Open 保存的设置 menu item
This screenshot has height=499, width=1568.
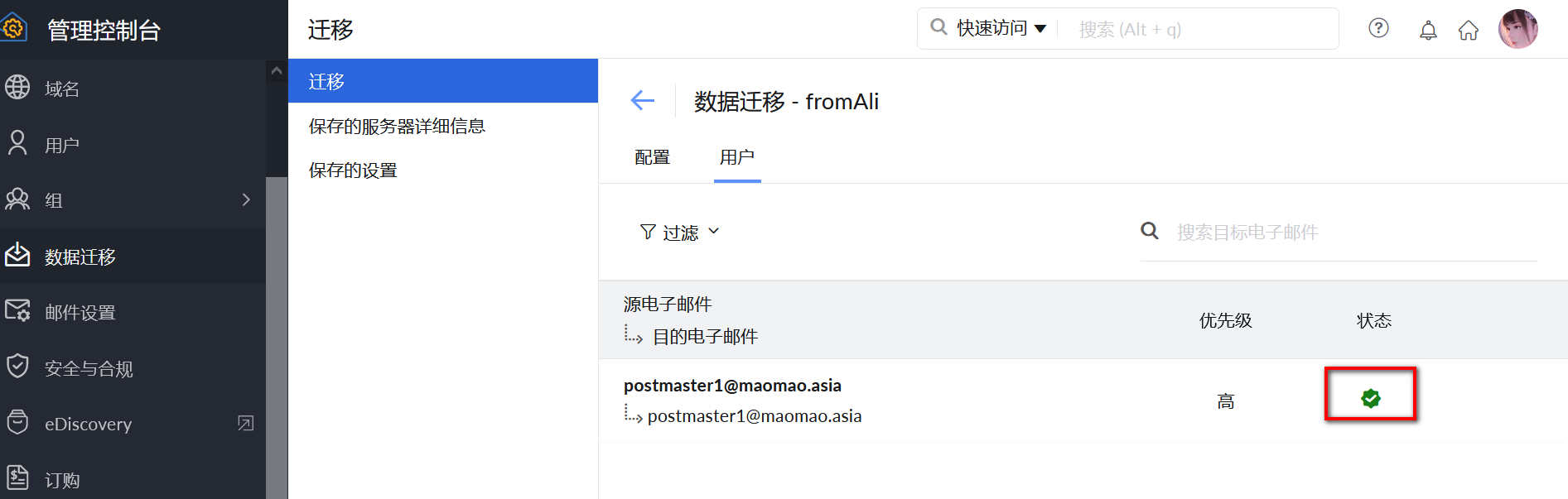[x=353, y=170]
